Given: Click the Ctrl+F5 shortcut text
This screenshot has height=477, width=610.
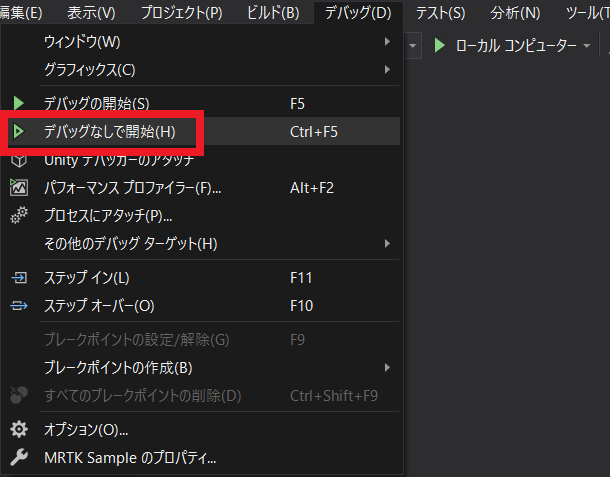Looking at the screenshot, I should [314, 132].
